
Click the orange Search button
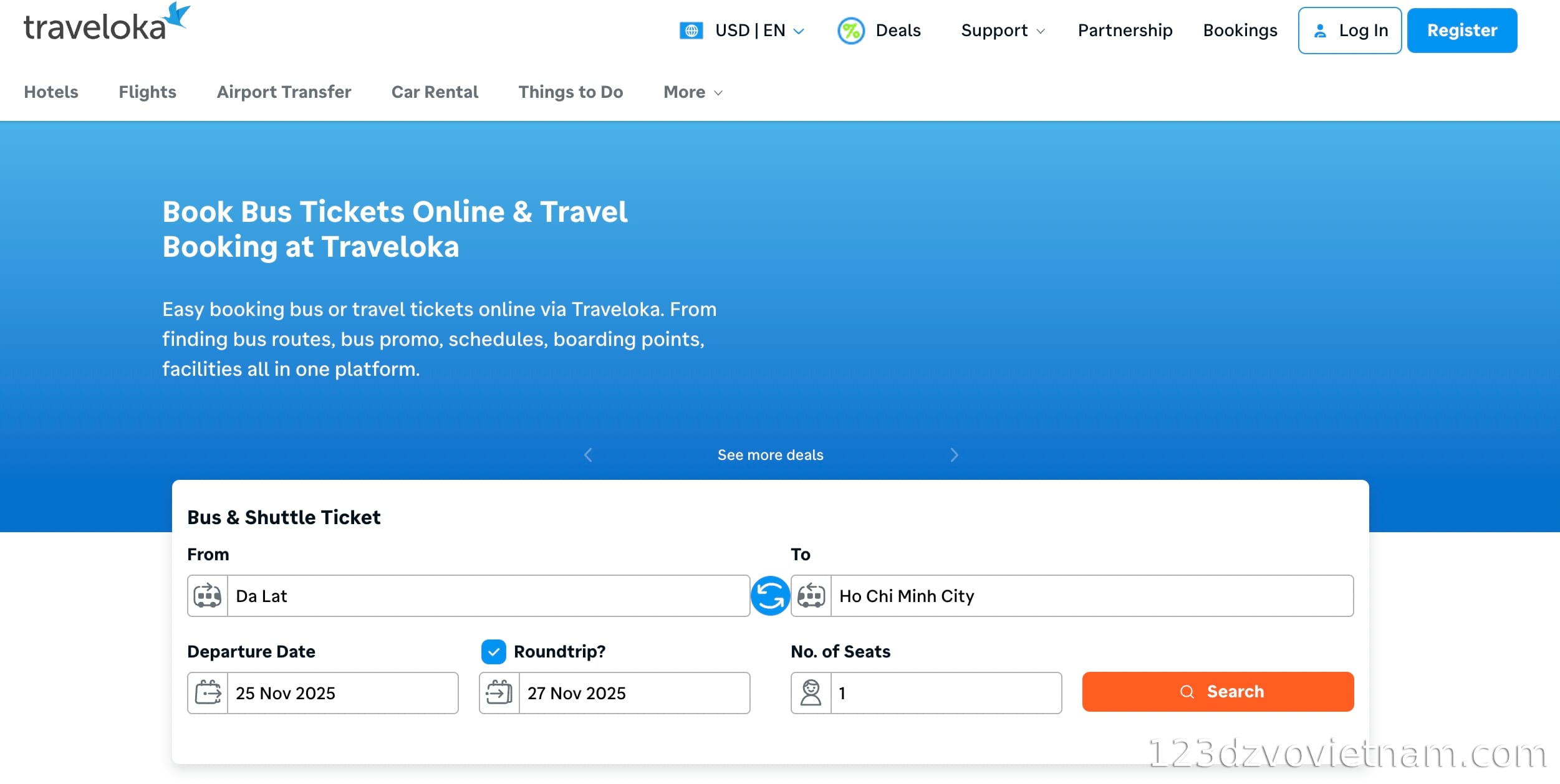coord(1218,692)
